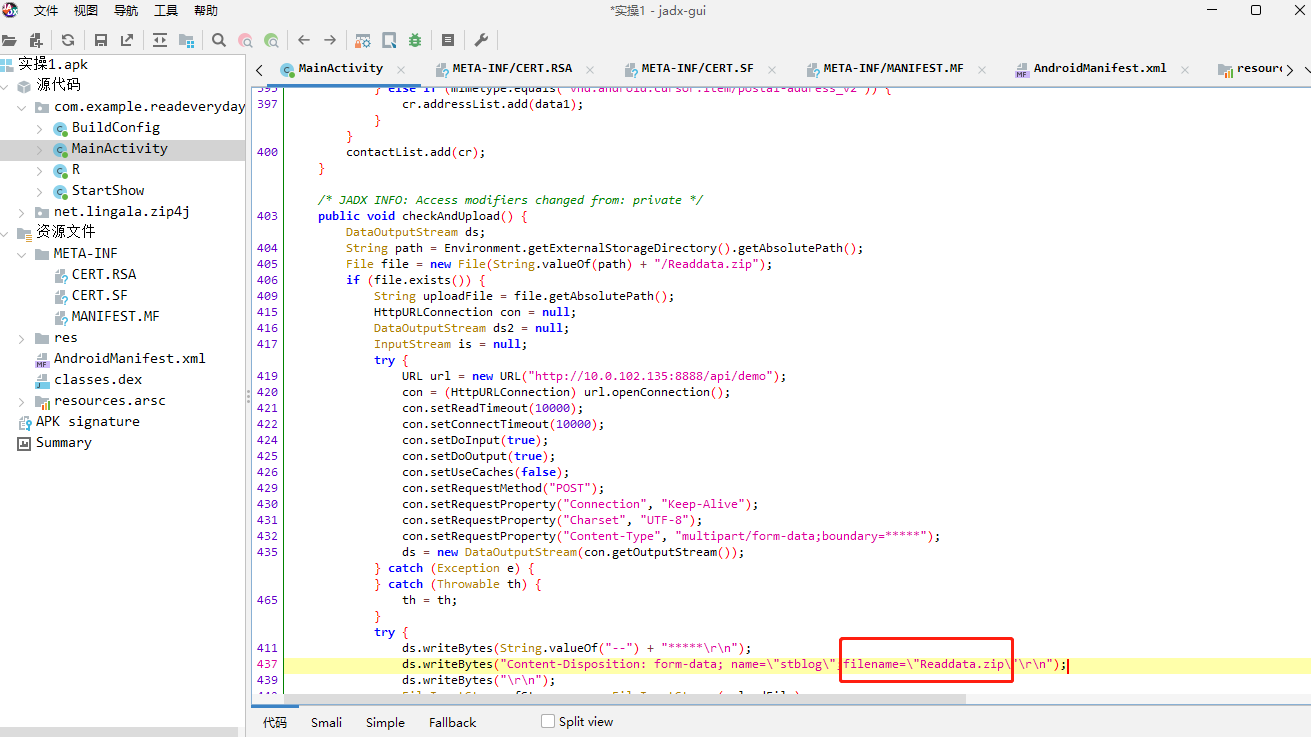Click the export project toolbar icon
This screenshot has height=737, width=1311.
pyautogui.click(x=127, y=41)
